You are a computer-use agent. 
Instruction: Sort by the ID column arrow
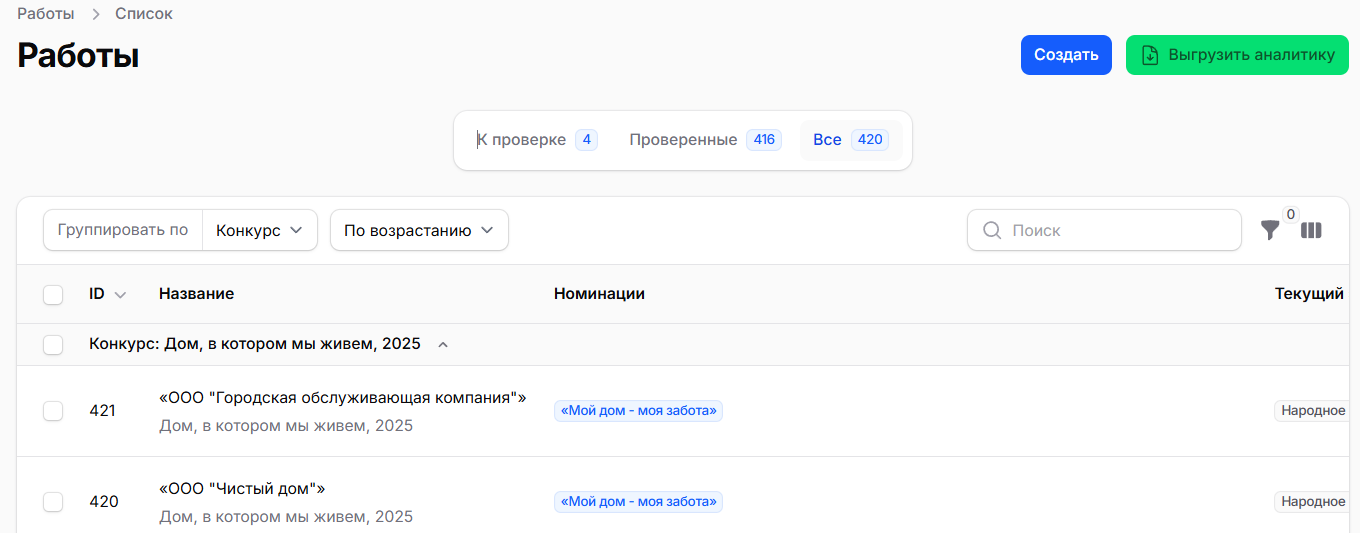tap(121, 295)
